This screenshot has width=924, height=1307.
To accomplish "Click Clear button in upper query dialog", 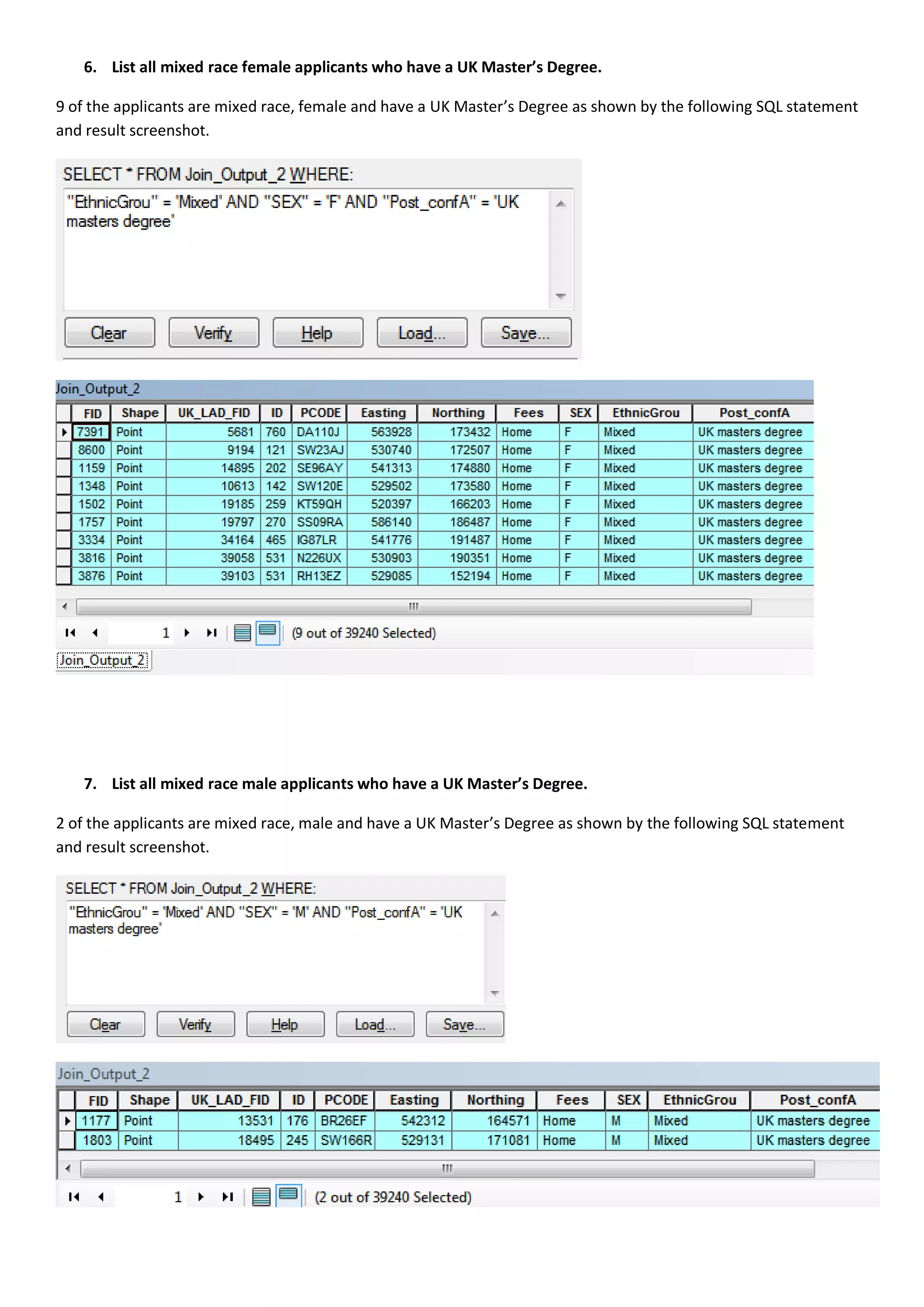I will (109, 333).
